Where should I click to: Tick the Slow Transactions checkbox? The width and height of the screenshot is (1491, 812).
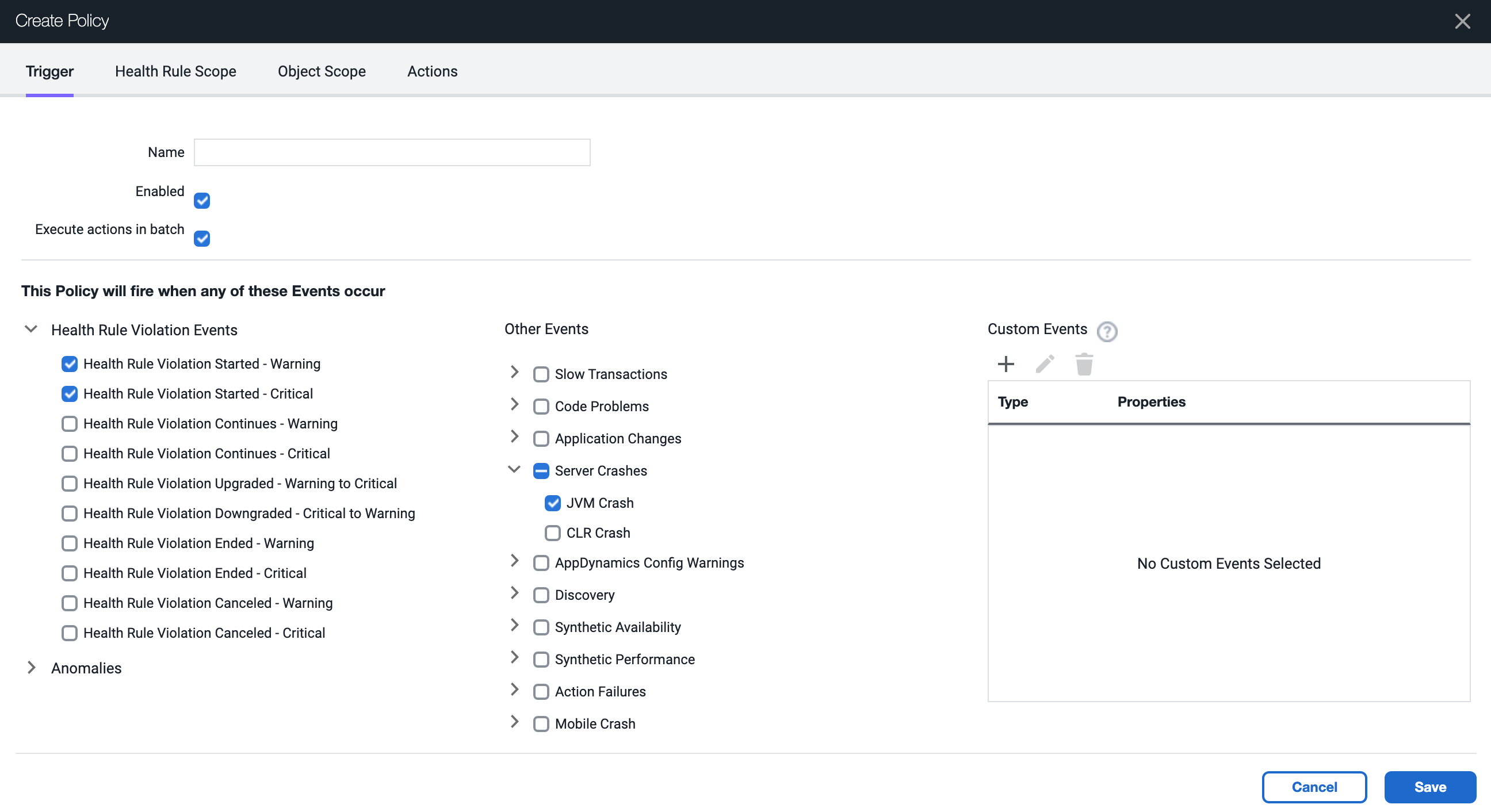pos(541,374)
